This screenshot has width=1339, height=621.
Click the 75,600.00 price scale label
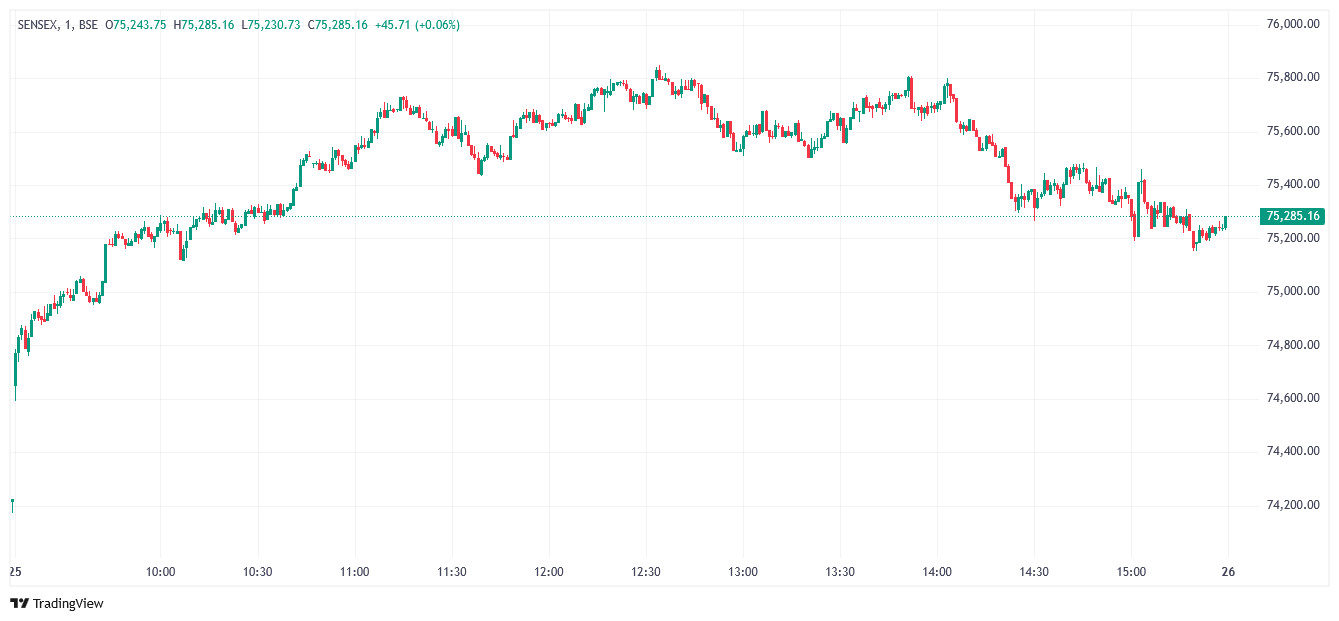1292,131
